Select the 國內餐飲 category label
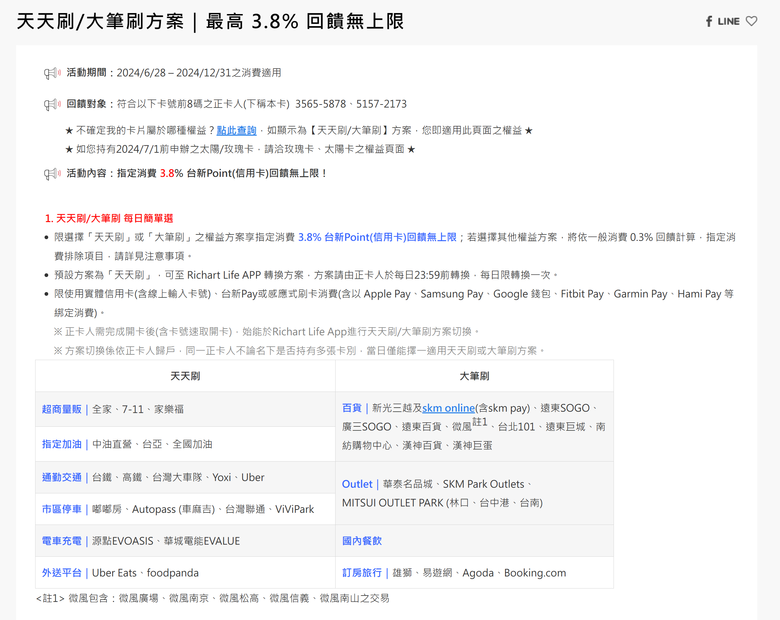This screenshot has height=620, width=780. (x=362, y=541)
